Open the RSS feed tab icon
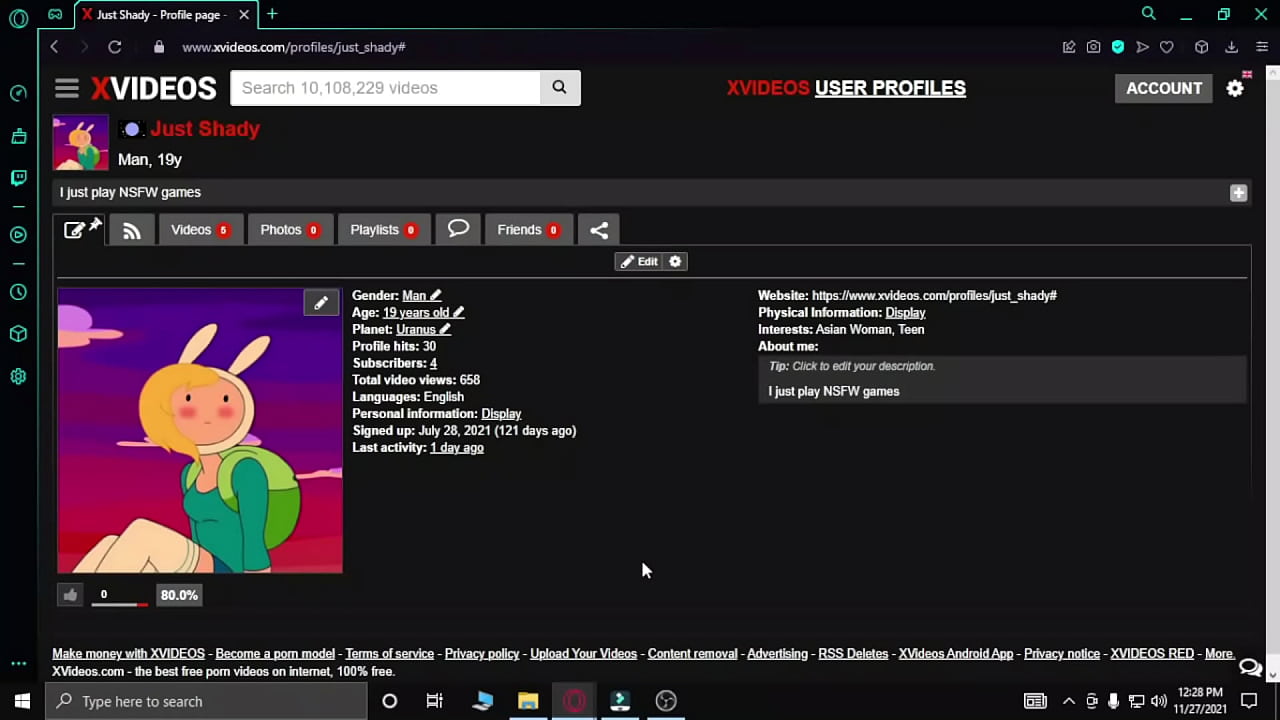Viewport: 1280px width, 720px height. [x=132, y=230]
